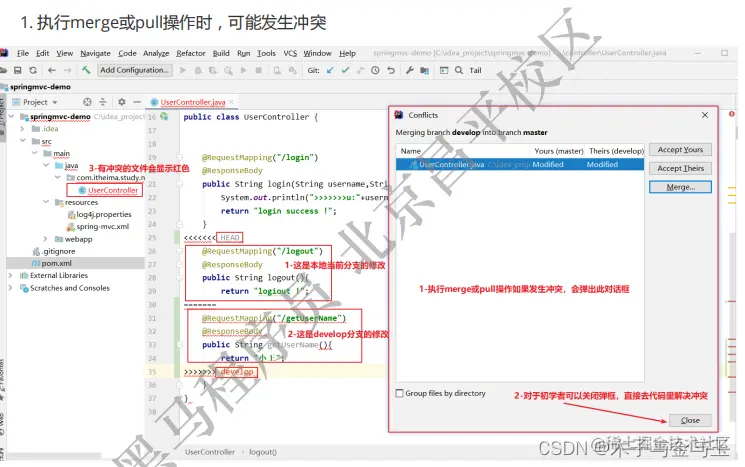The width and height of the screenshot is (745, 467).
Task: Open the Tools menu
Action: point(266,53)
